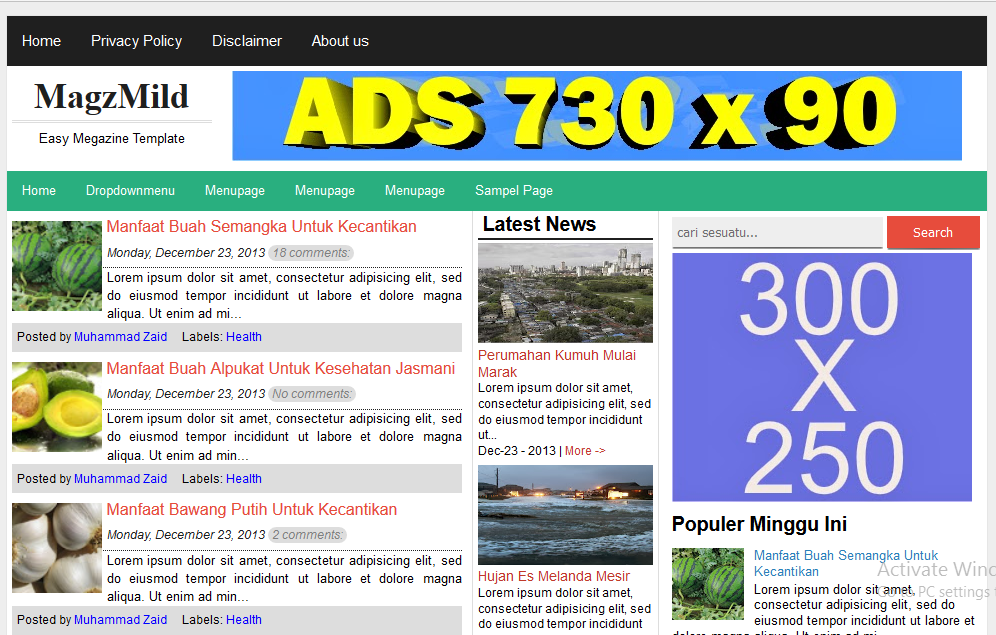Click the More -> link
This screenshot has width=996, height=635.
pos(585,451)
